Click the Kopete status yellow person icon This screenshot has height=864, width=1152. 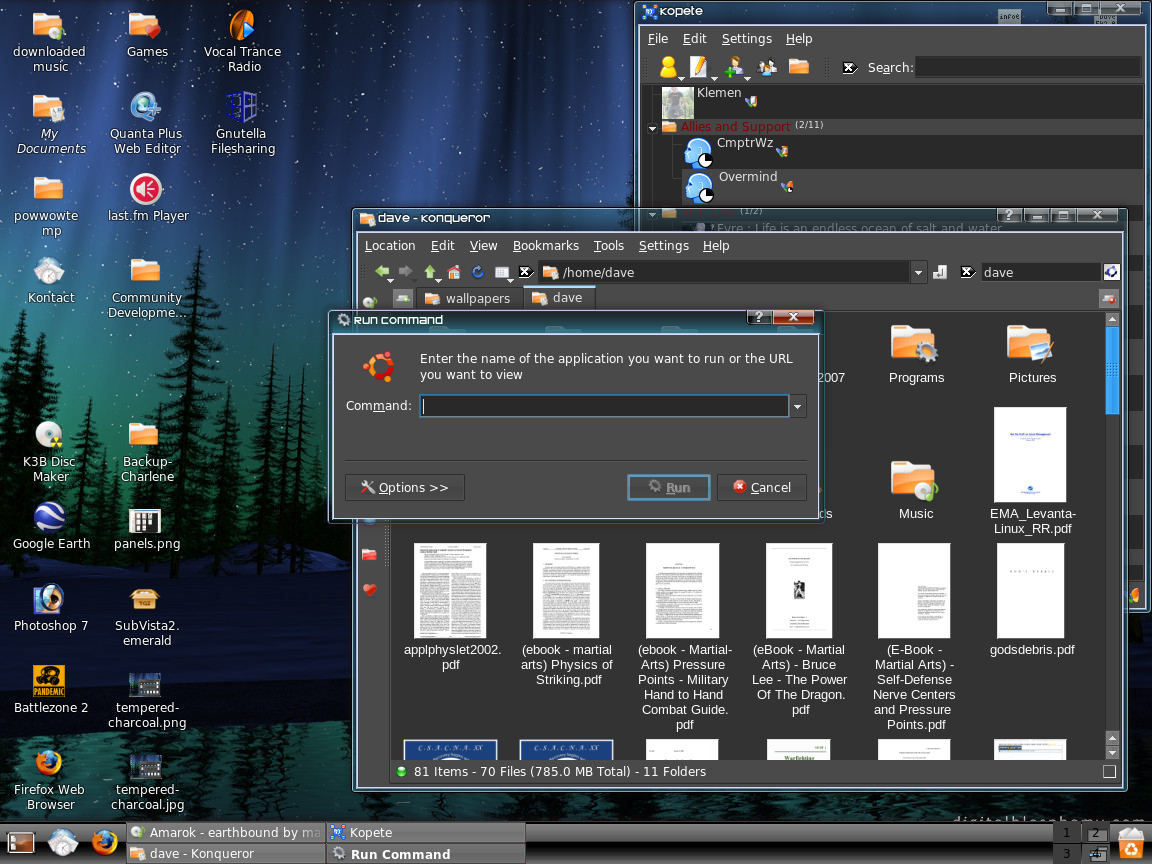coord(668,67)
